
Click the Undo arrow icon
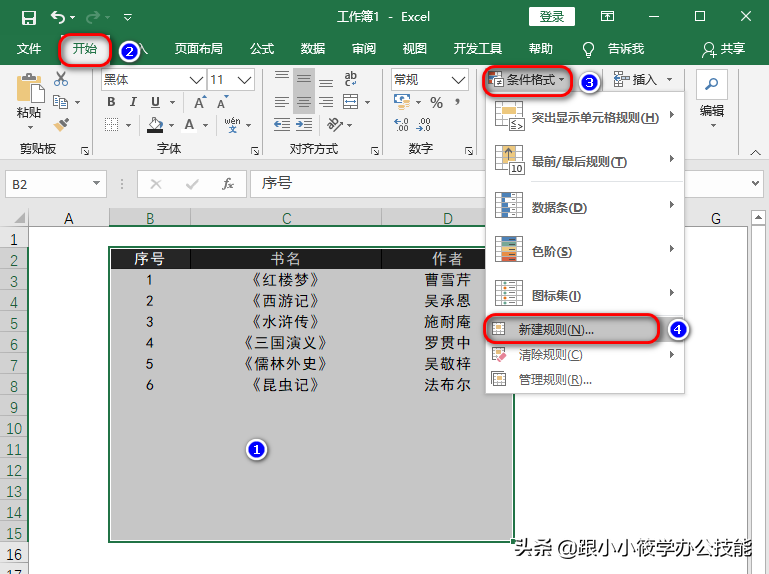(x=58, y=18)
